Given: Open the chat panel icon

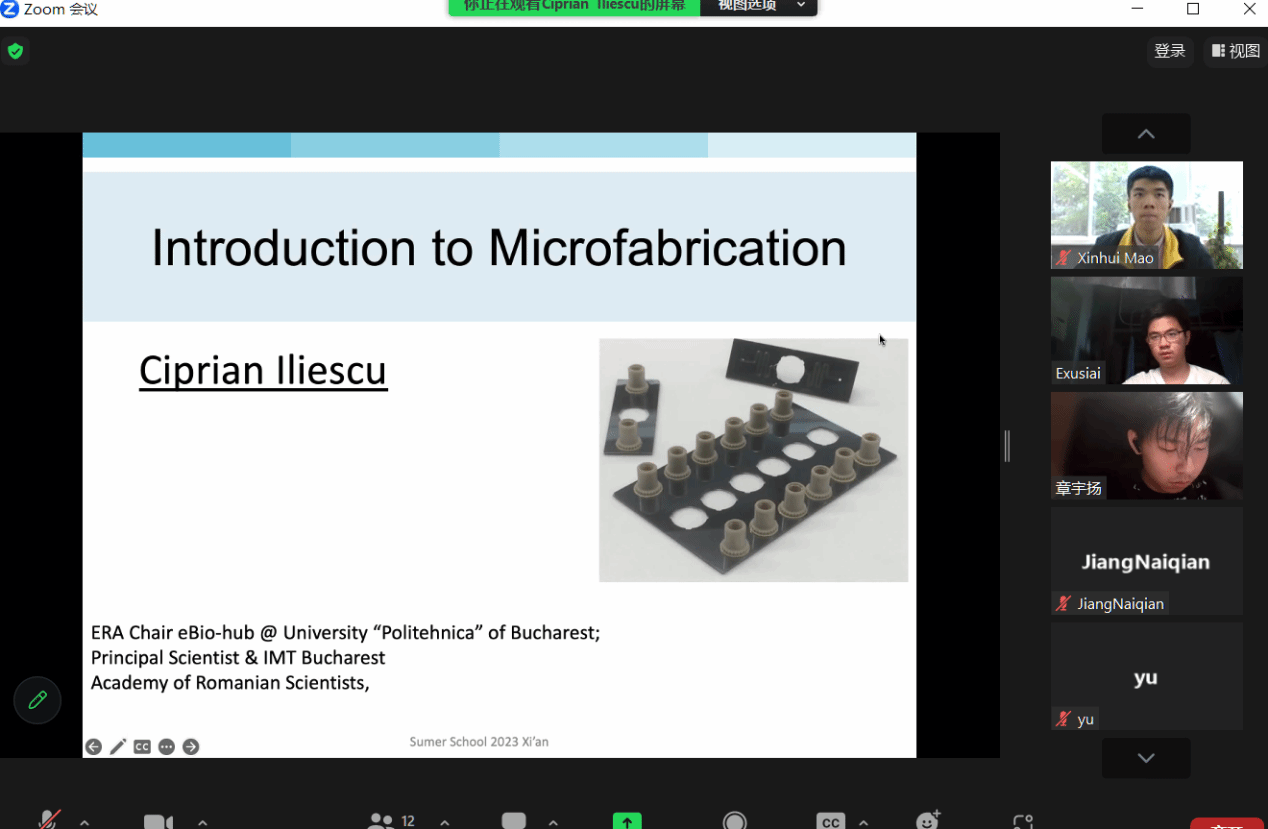Looking at the screenshot, I should click(x=514, y=821).
